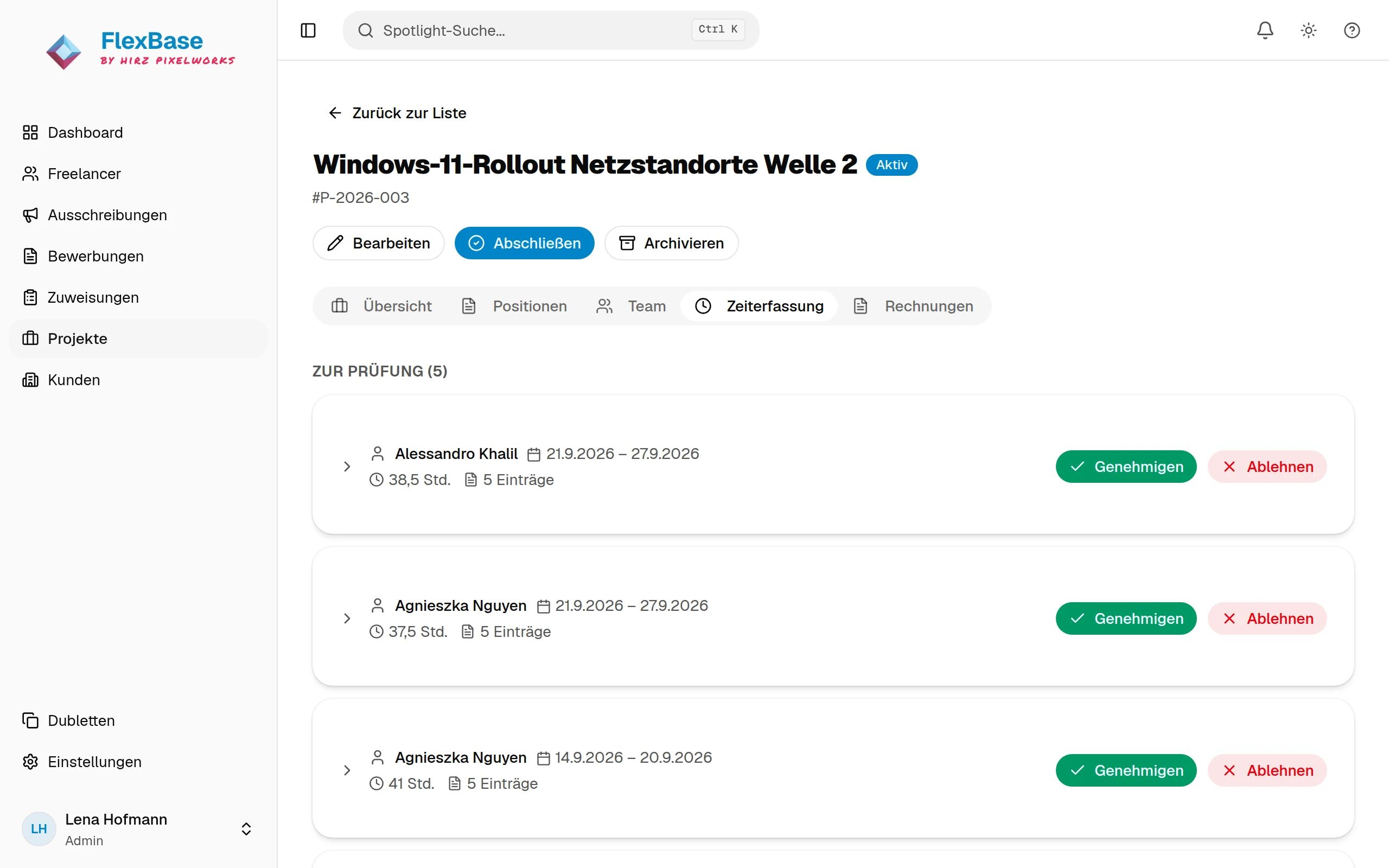
Task: Select the Zeiterfassung tab
Action: [x=760, y=306]
